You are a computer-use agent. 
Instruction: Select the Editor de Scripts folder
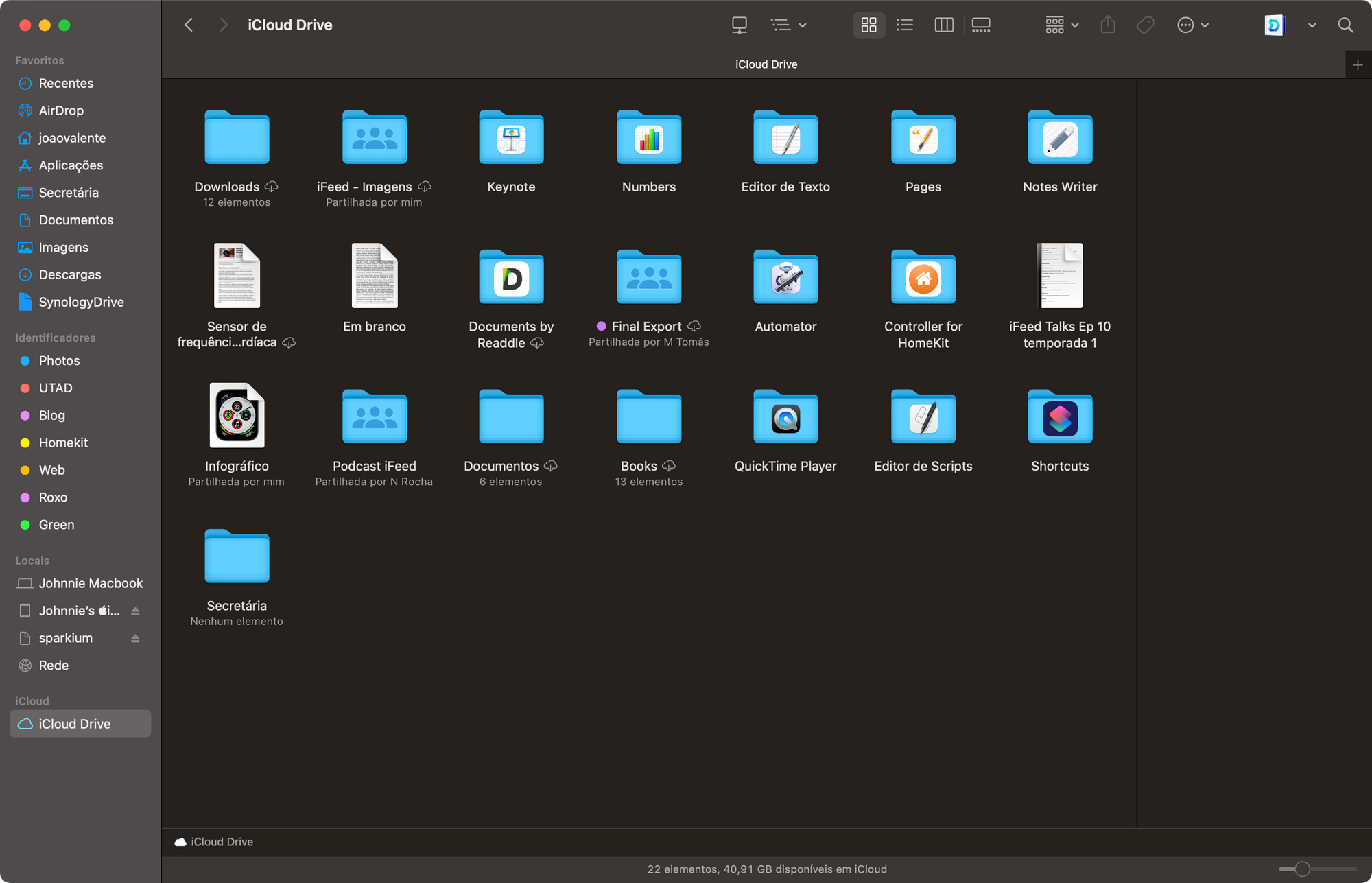[x=923, y=416]
